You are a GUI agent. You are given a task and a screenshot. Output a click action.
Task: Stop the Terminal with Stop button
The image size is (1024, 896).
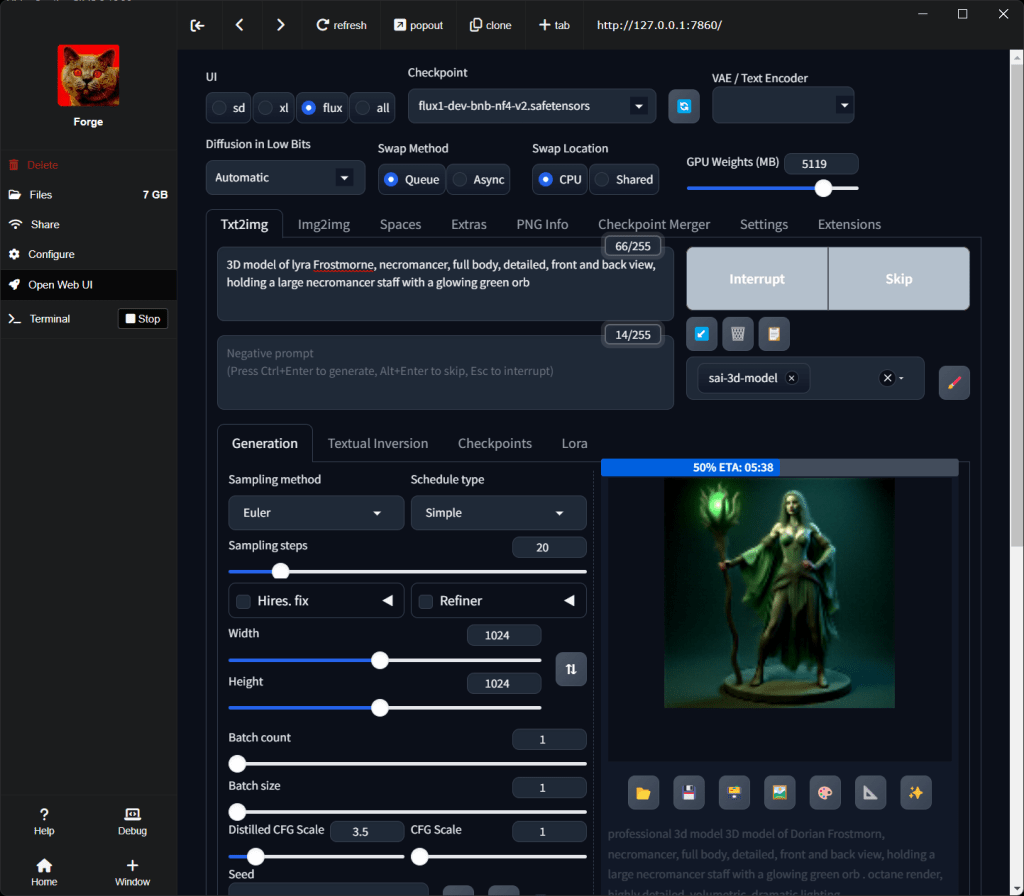[142, 319]
